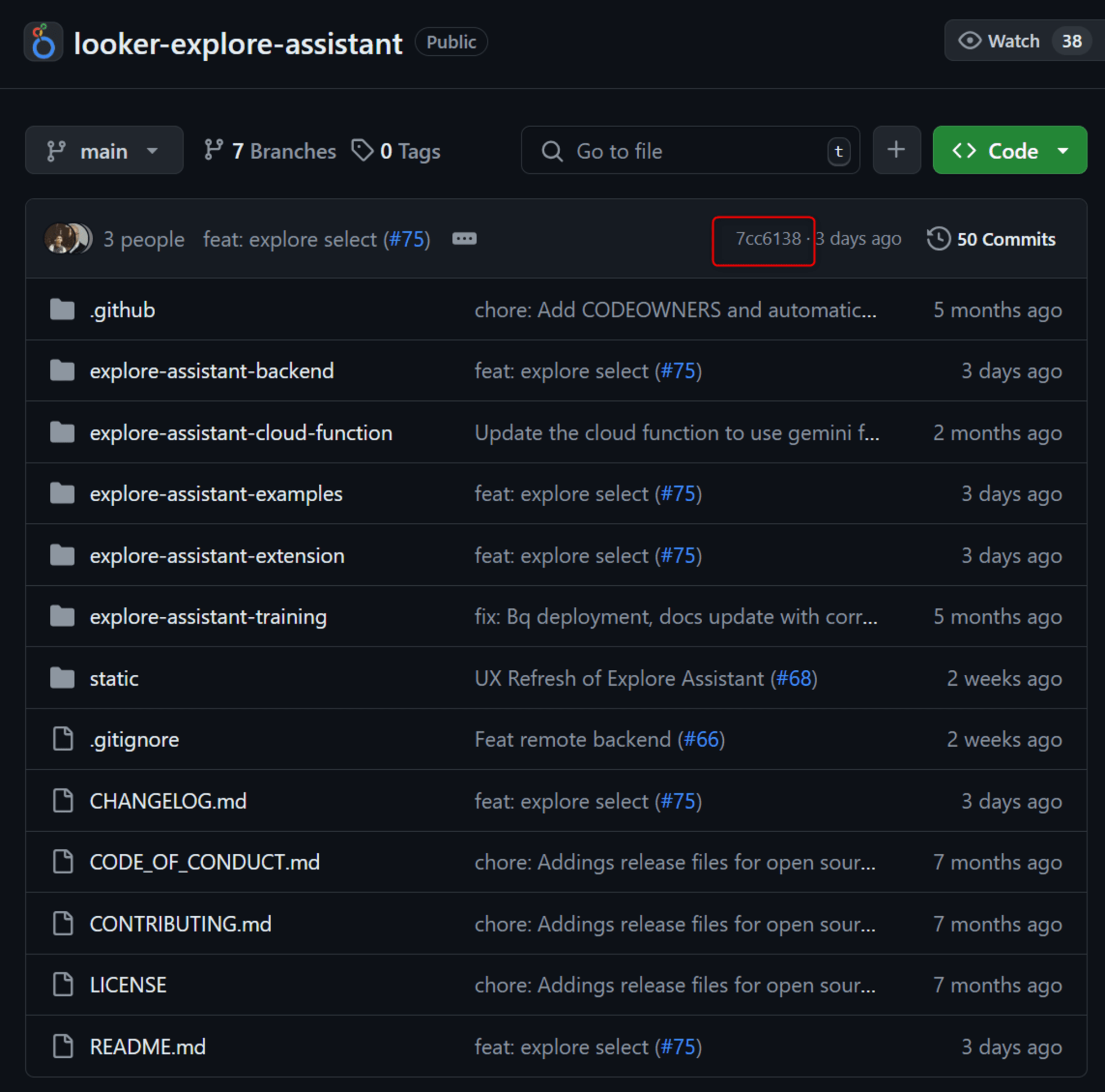Click the README.md file icon

[62, 1046]
